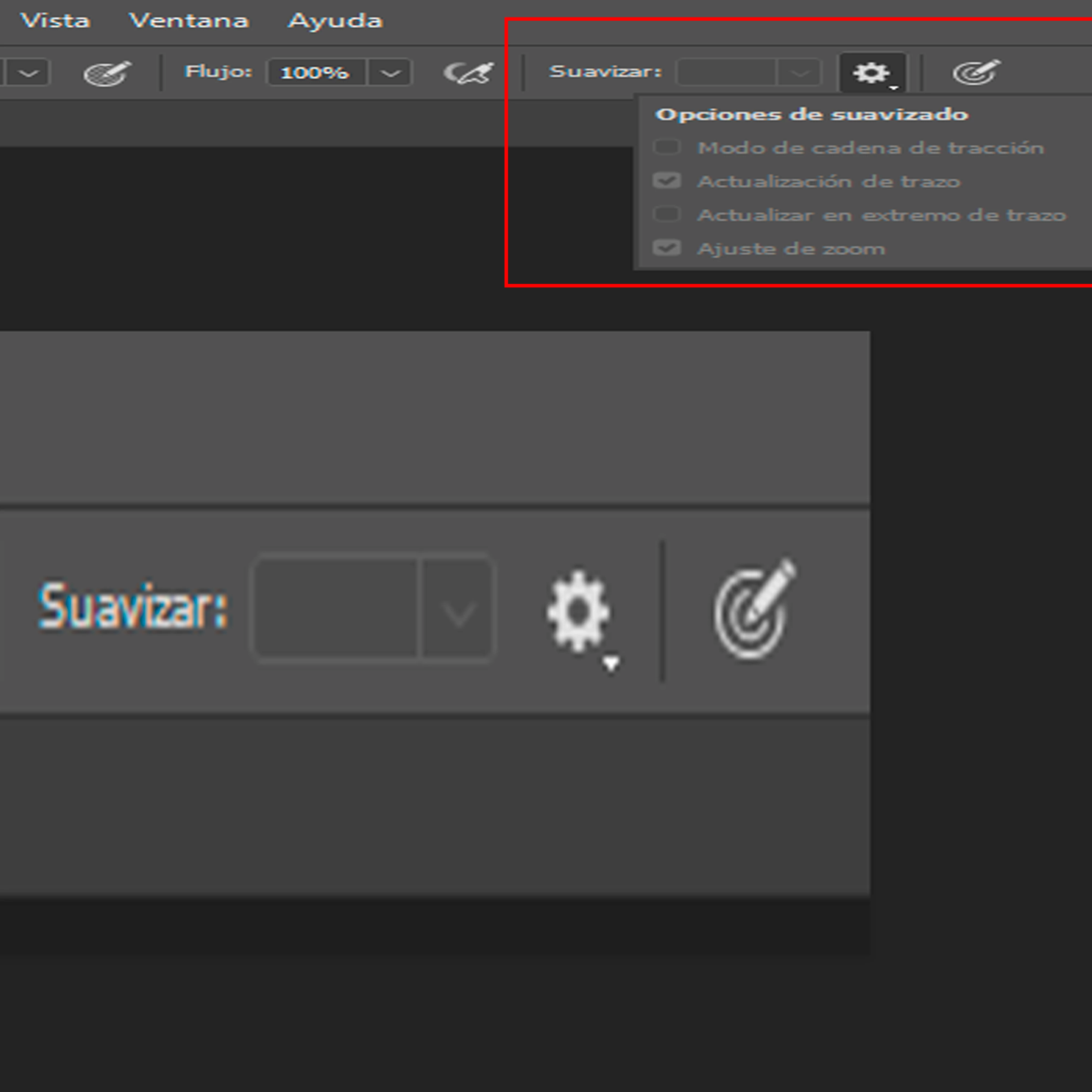This screenshot has height=1092, width=1092.
Task: Open the Vista menu
Action: coord(55,21)
